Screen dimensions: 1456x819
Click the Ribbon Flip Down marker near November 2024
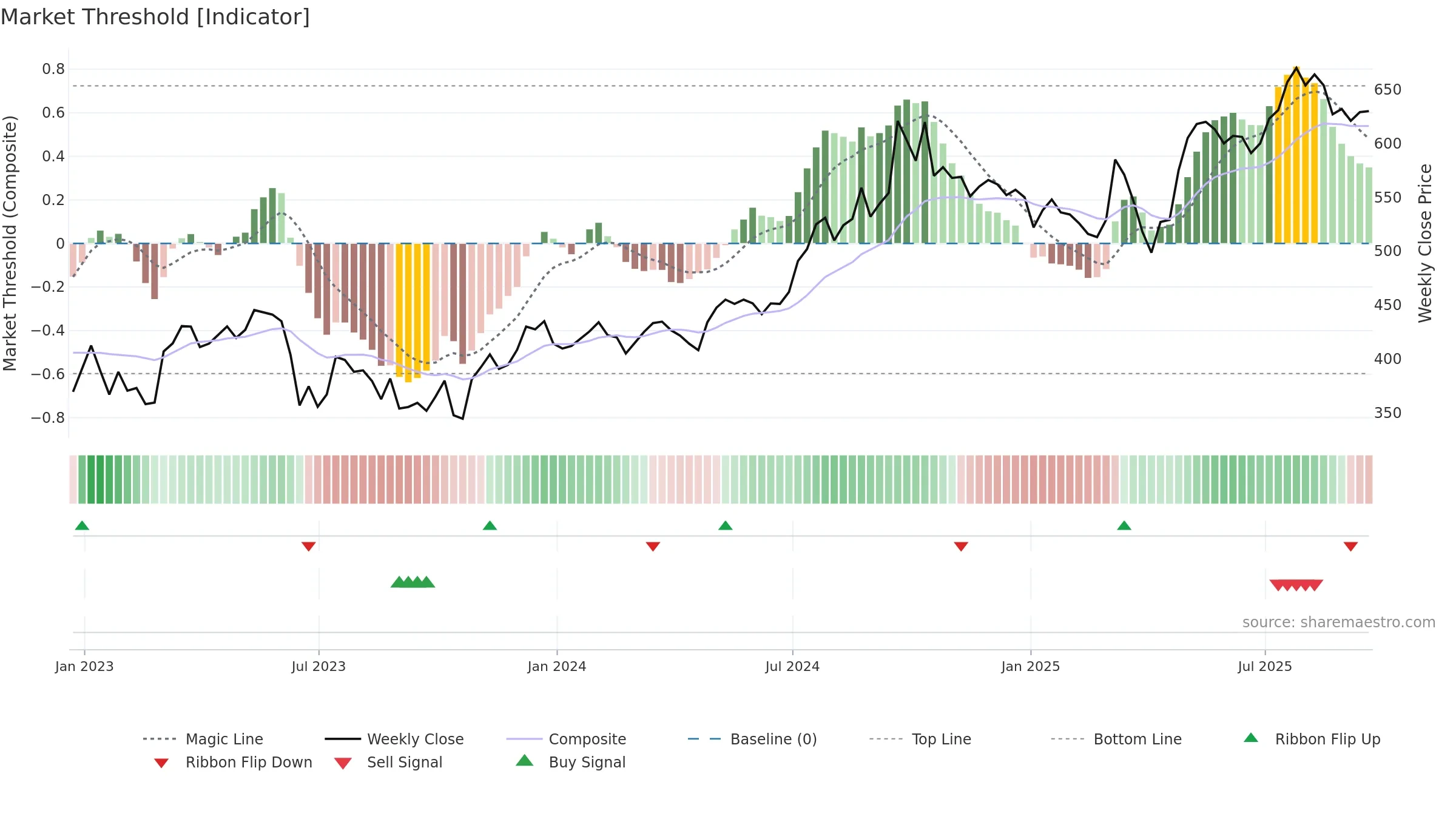pos(961,547)
